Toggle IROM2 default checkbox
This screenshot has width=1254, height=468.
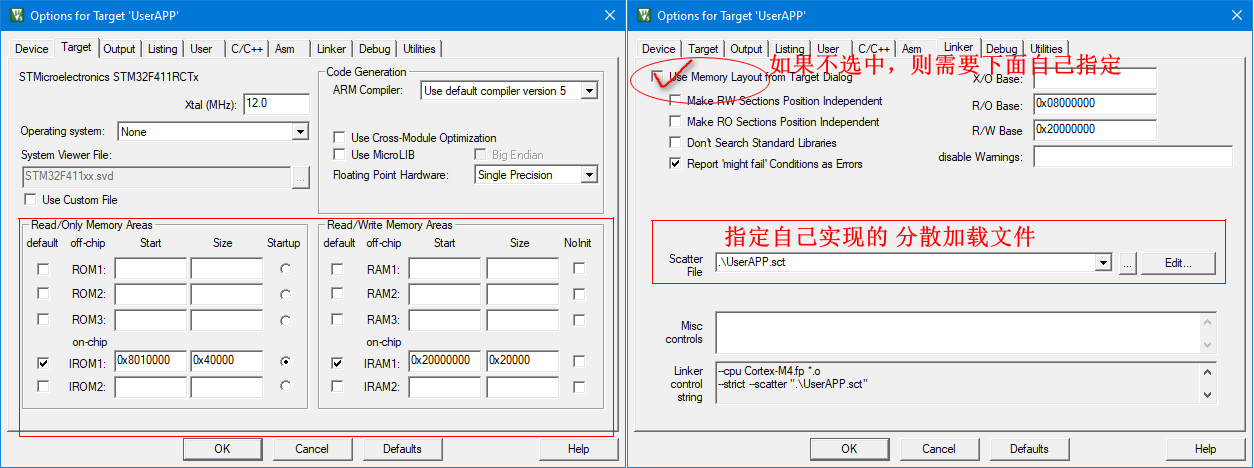tap(42, 386)
